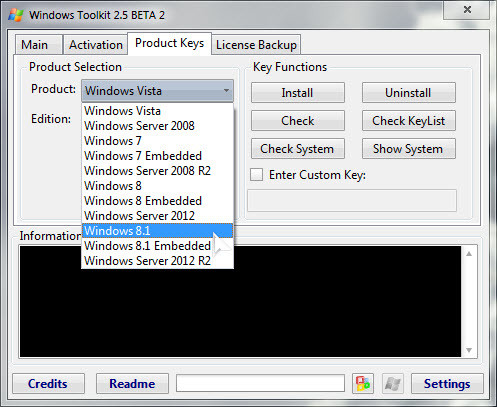497x407 pixels.
Task: Pick Windows 7 in product list
Action: [x=157, y=141]
